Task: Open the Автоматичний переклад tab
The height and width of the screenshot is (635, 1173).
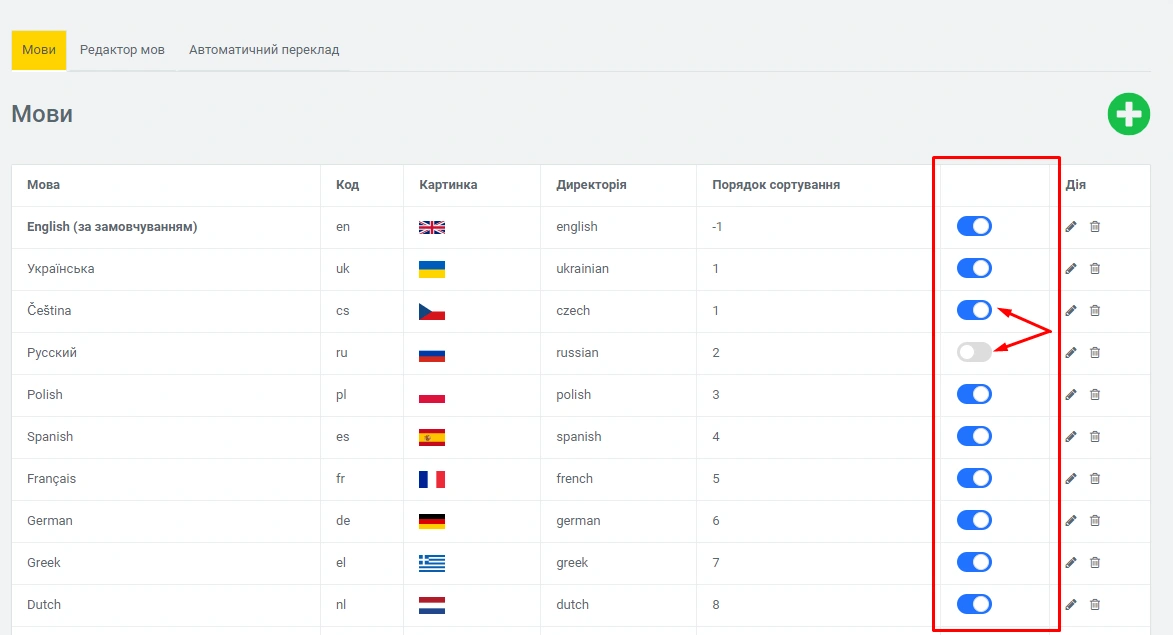Action: tap(264, 50)
